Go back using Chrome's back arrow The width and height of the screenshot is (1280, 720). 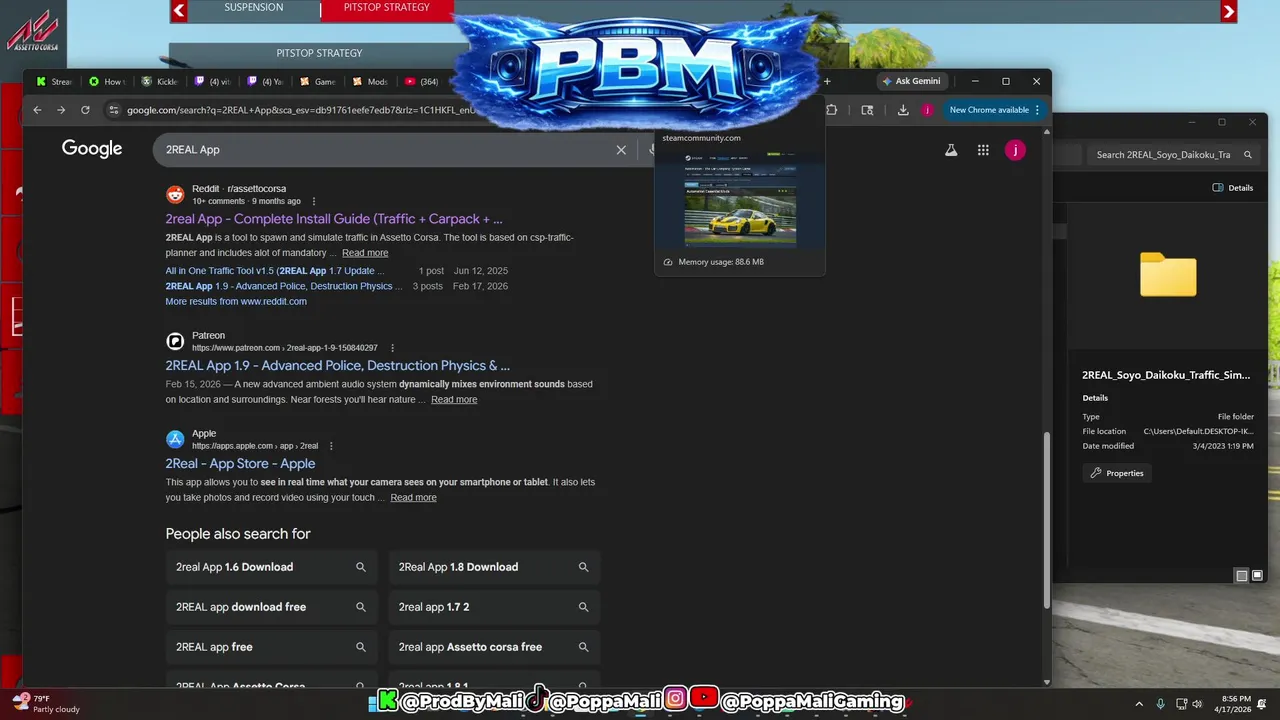[37, 110]
